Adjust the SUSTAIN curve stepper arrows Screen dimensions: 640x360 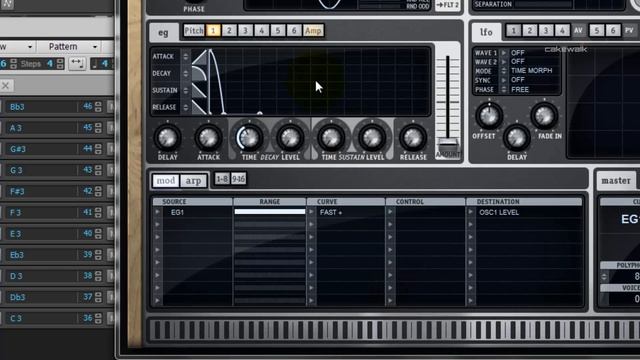coord(185,91)
